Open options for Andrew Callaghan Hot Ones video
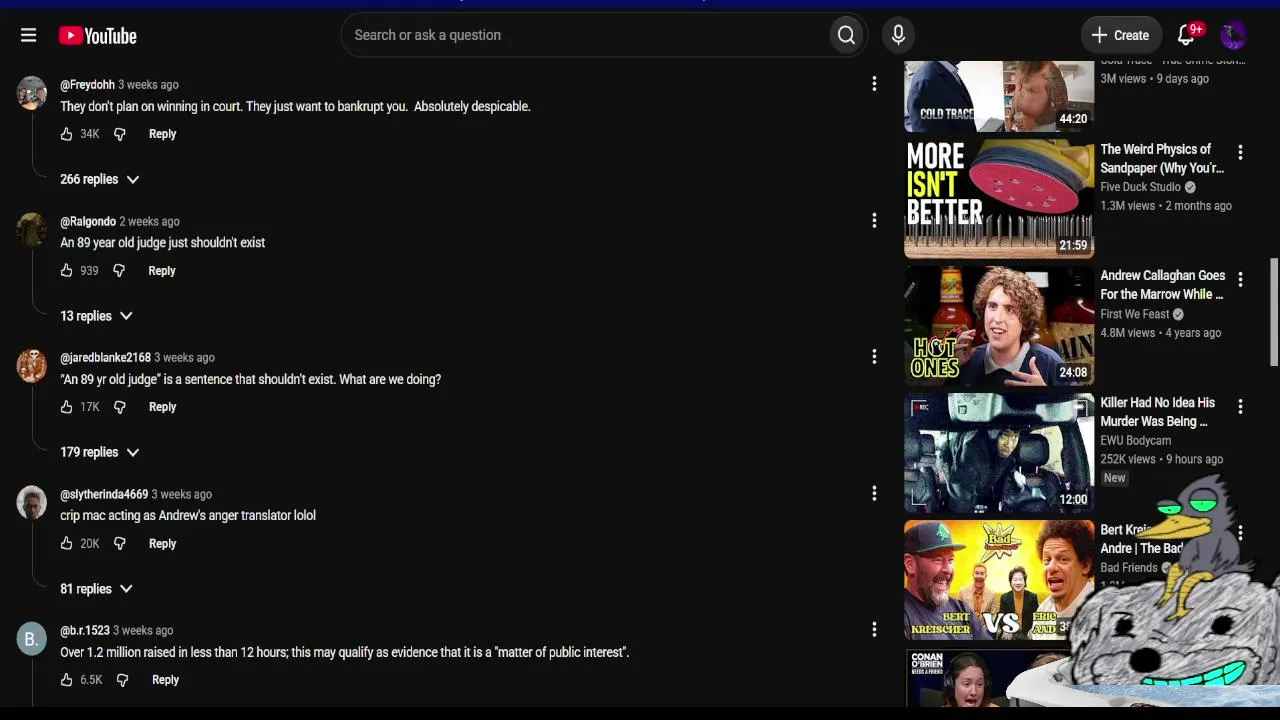The width and height of the screenshot is (1280, 720). (1240, 279)
